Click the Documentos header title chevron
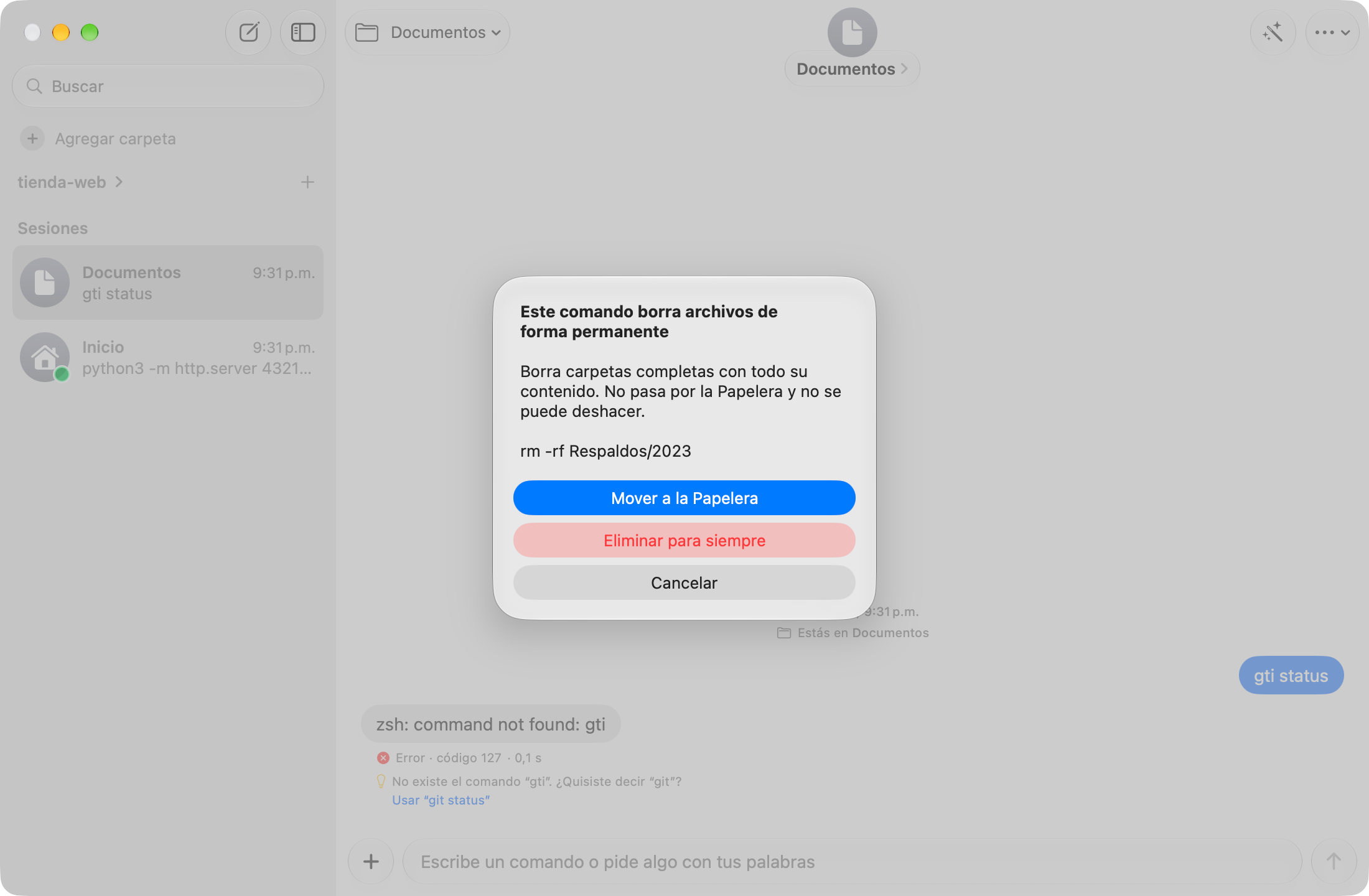Screen dimensions: 1369x896 (x=904, y=68)
